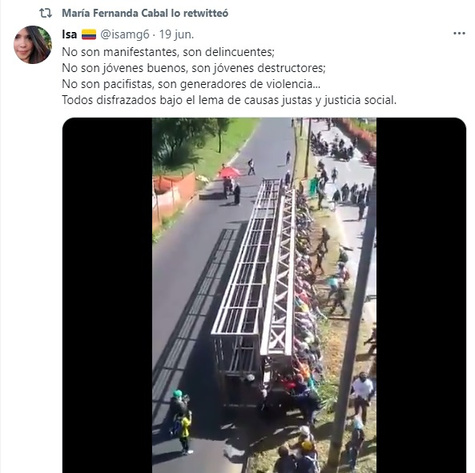Open Isa's profile picture avatar

[x=33, y=45]
